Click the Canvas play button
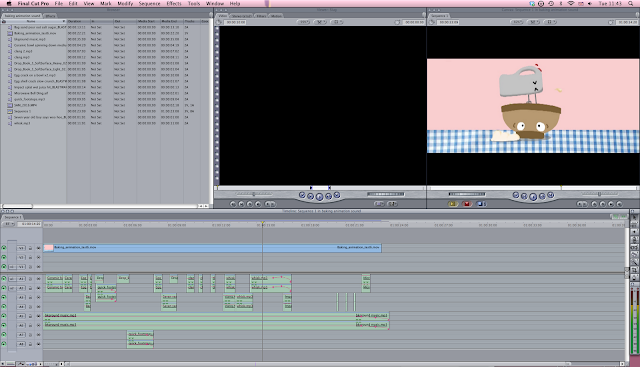 point(533,197)
